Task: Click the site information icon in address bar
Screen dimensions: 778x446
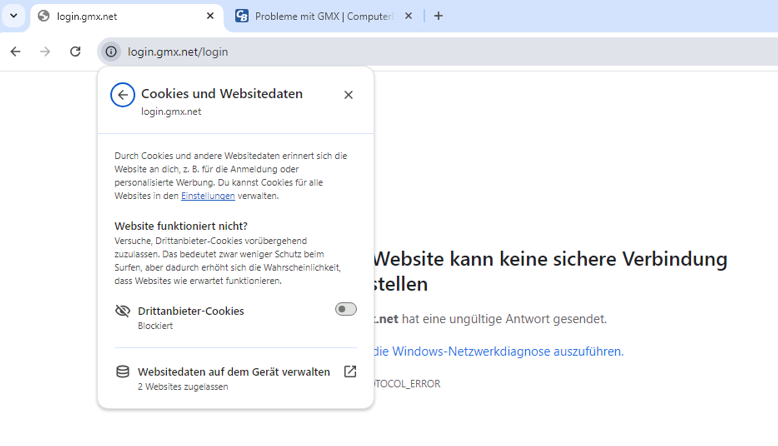Action: (111, 52)
